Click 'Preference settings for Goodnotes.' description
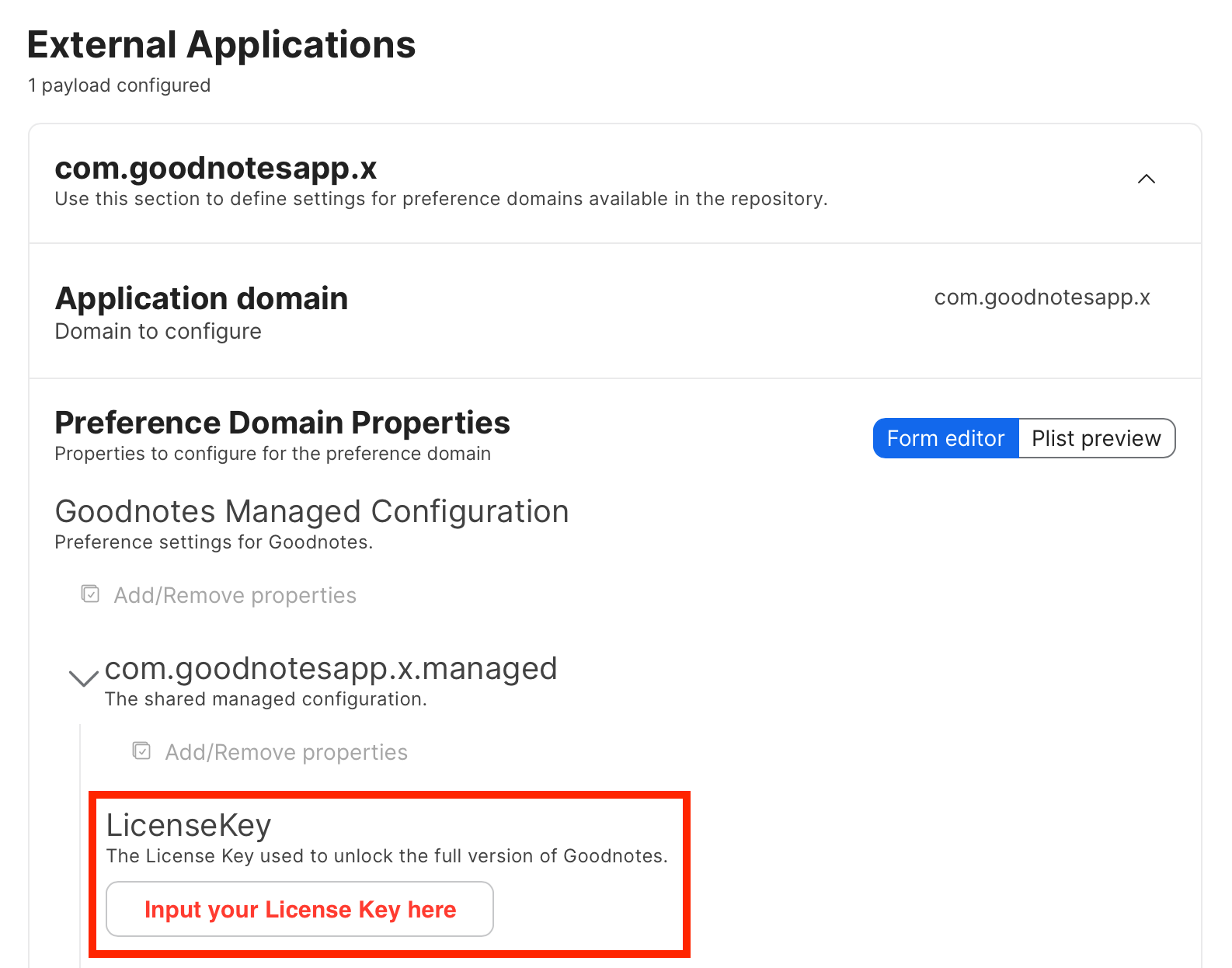Screen dimensions: 1232x968 pyautogui.click(x=214, y=542)
